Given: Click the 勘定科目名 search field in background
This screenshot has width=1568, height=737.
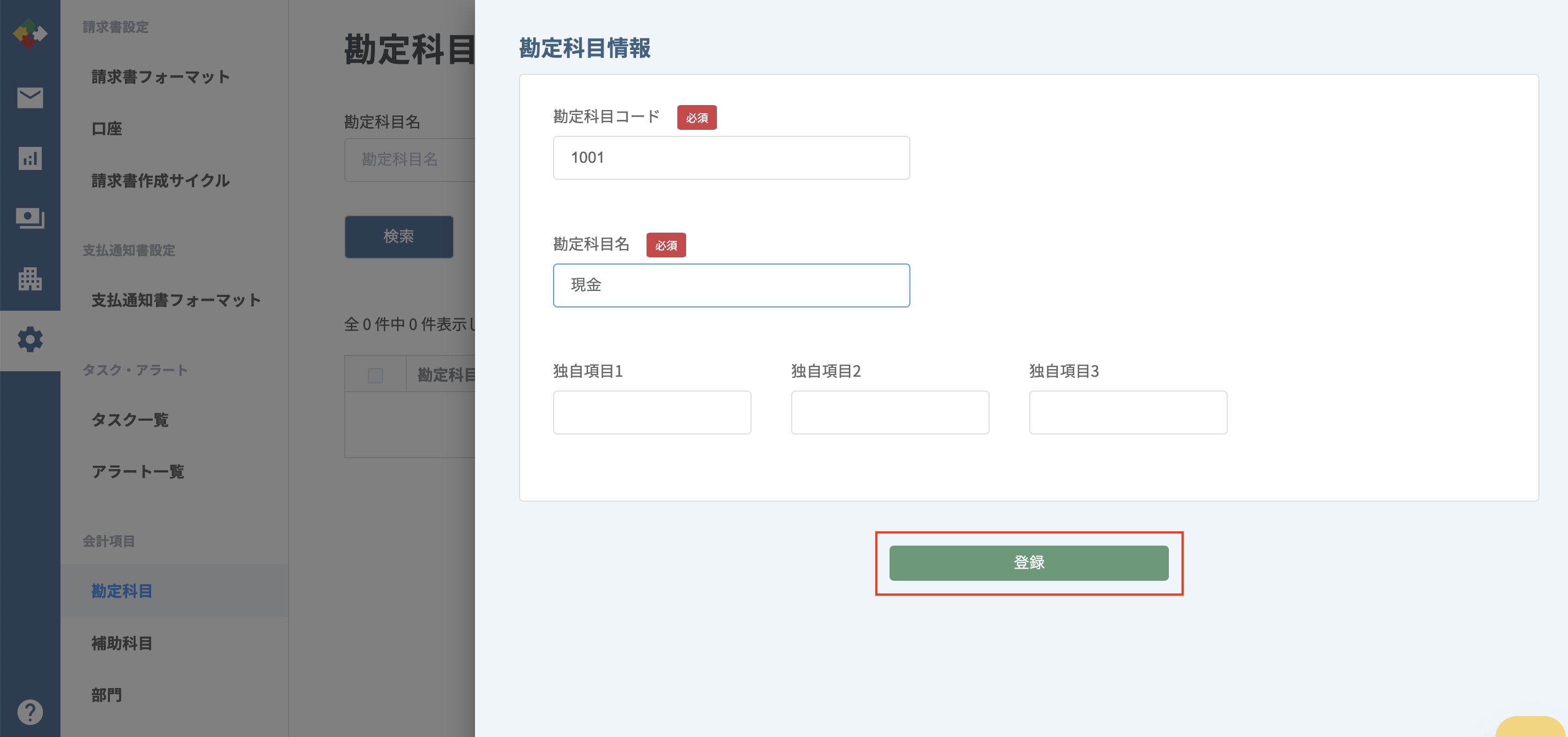Looking at the screenshot, I should tap(410, 159).
